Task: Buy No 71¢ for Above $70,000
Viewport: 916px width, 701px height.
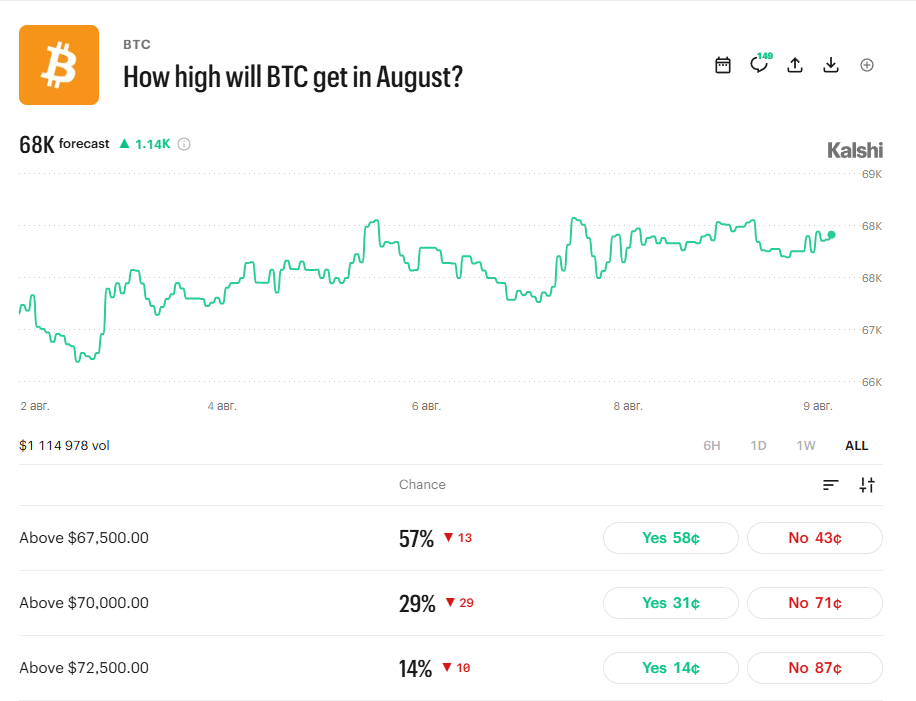Action: pyautogui.click(x=815, y=603)
